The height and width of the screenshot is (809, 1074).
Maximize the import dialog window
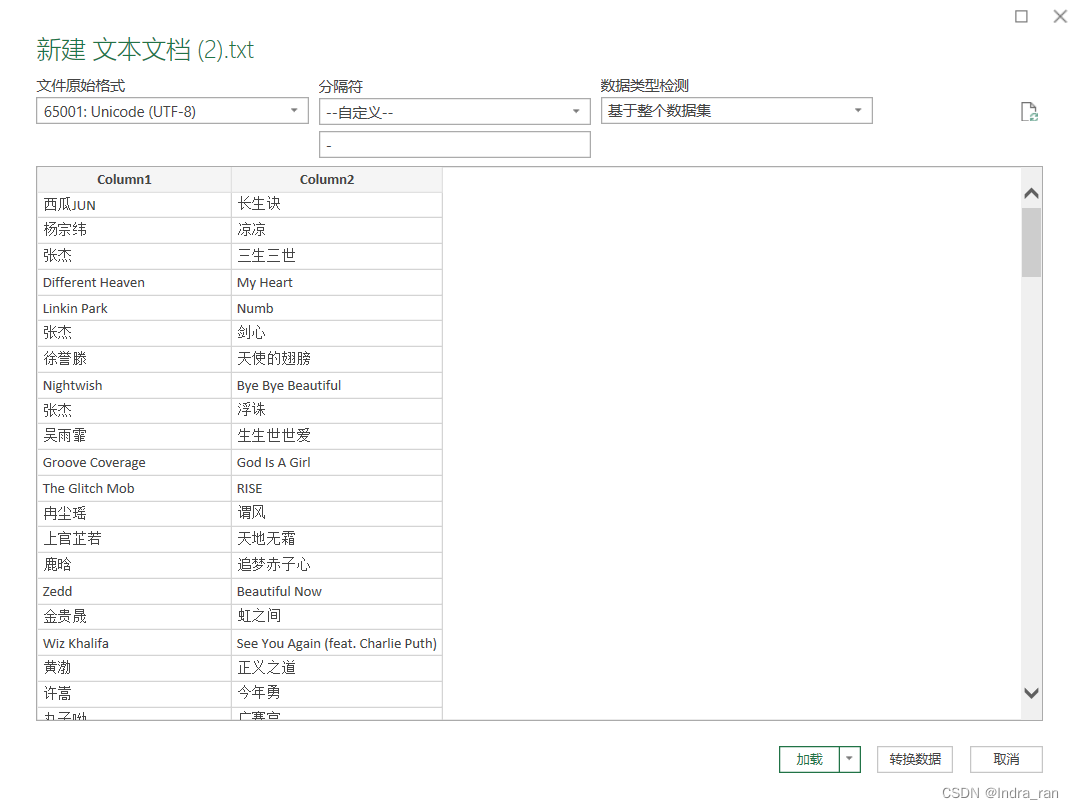[x=1021, y=16]
